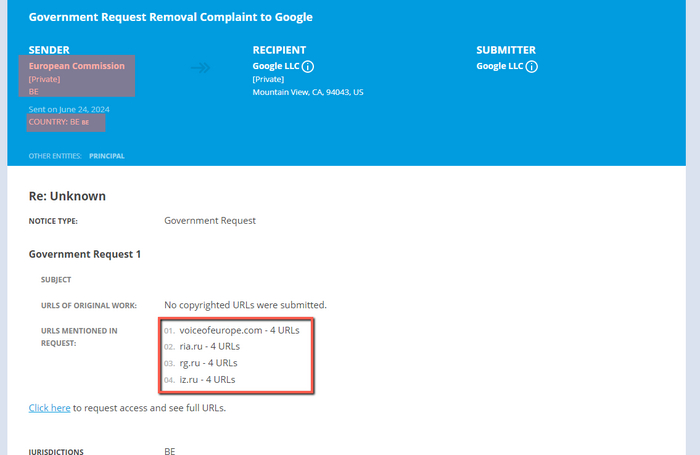Click No copyrighted URLs were submitted text
700x455 pixels.
coord(246,305)
